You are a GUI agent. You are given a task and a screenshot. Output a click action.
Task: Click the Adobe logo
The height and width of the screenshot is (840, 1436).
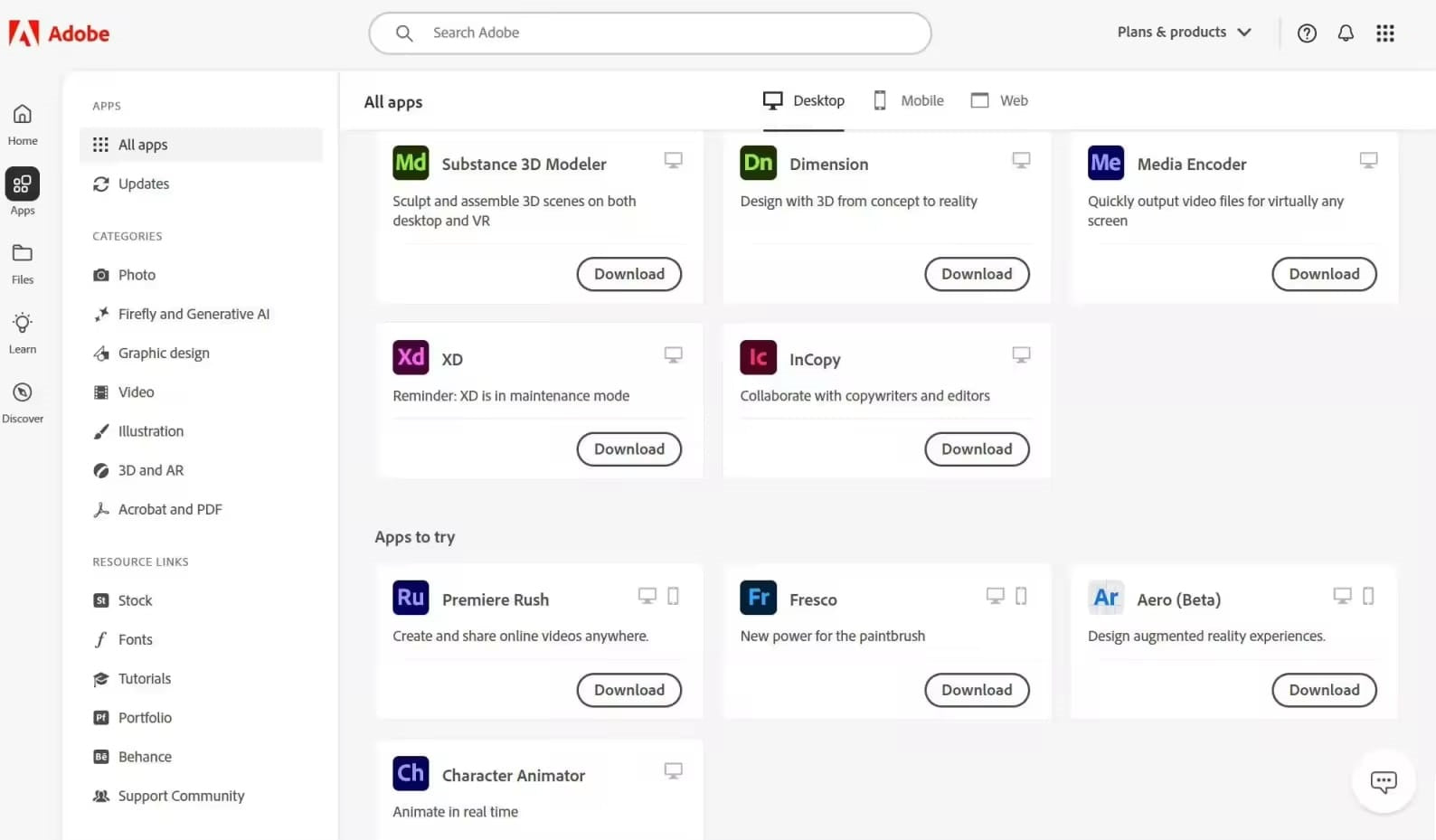[59, 33]
